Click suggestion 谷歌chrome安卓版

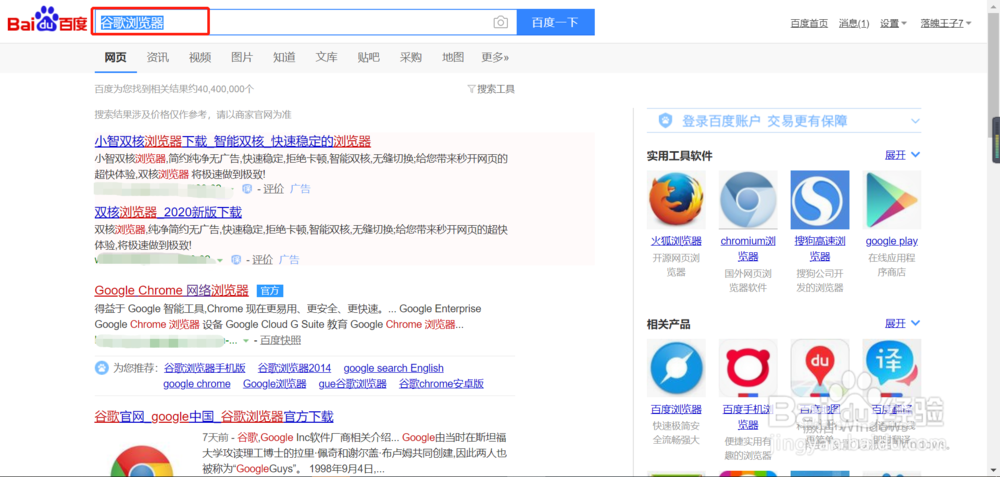coord(441,384)
